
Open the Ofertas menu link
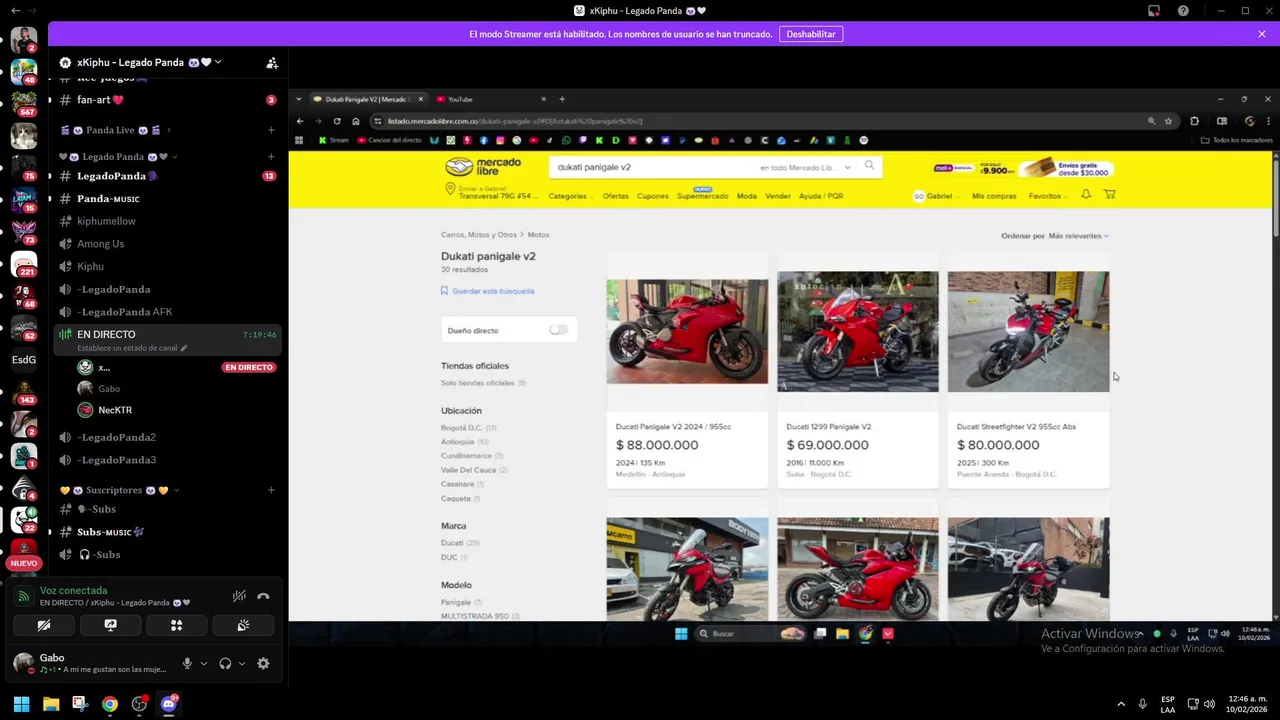pos(616,196)
